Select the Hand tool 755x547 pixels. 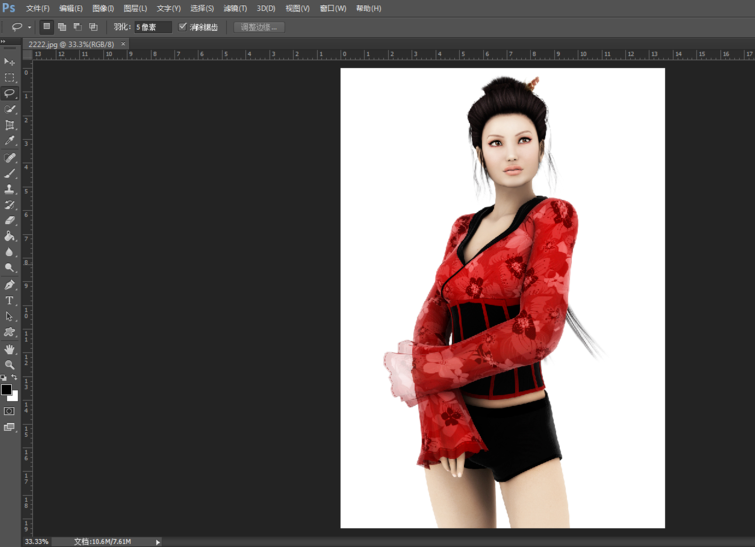click(x=10, y=349)
